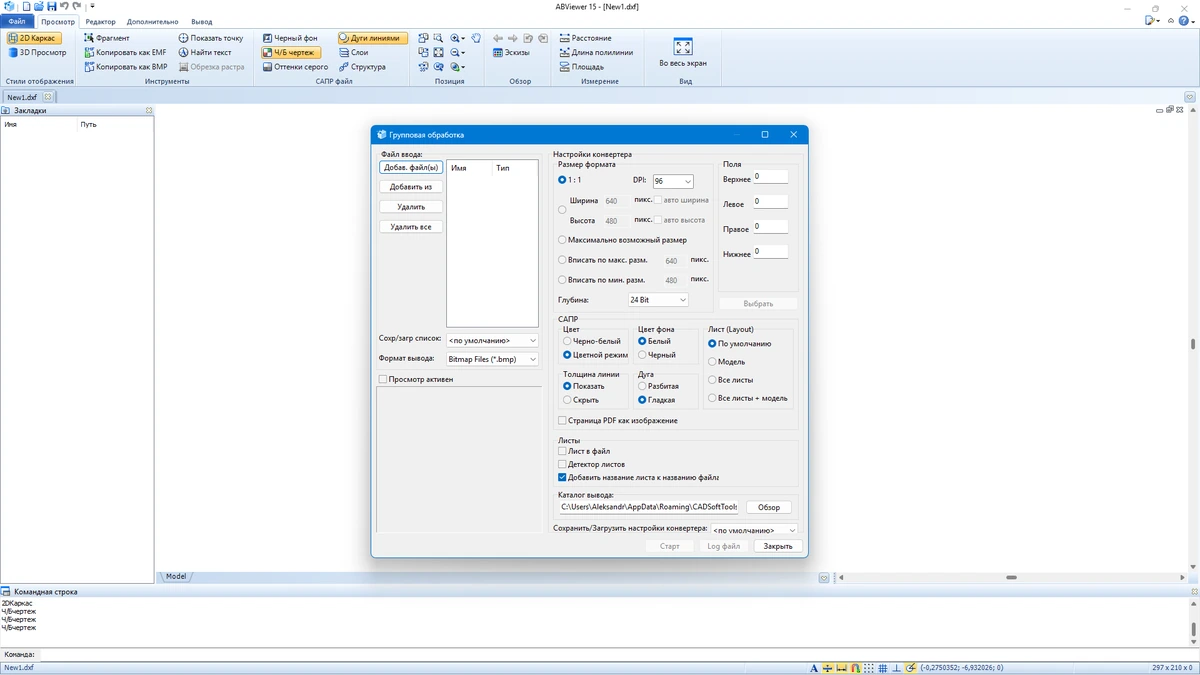Select Длина полилинии measurement
The width and height of the screenshot is (1200, 675).
pos(596,53)
